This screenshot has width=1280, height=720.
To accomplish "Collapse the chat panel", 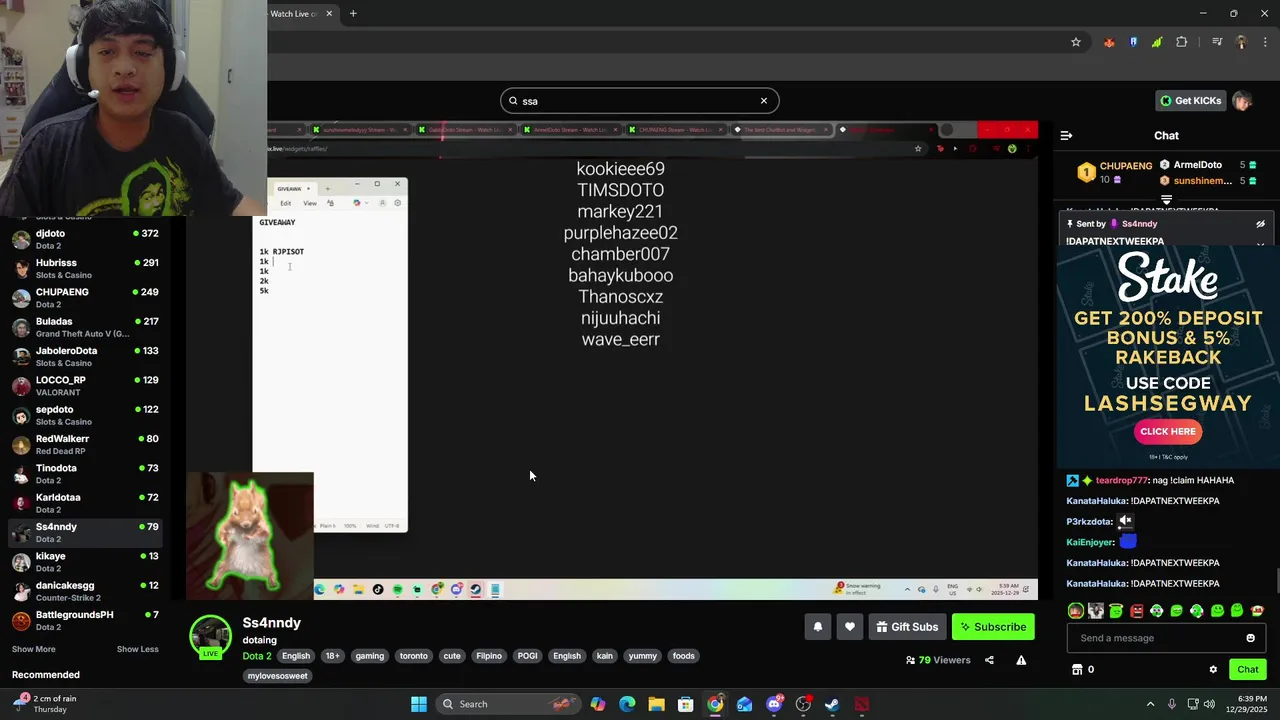I will click(x=1066, y=135).
